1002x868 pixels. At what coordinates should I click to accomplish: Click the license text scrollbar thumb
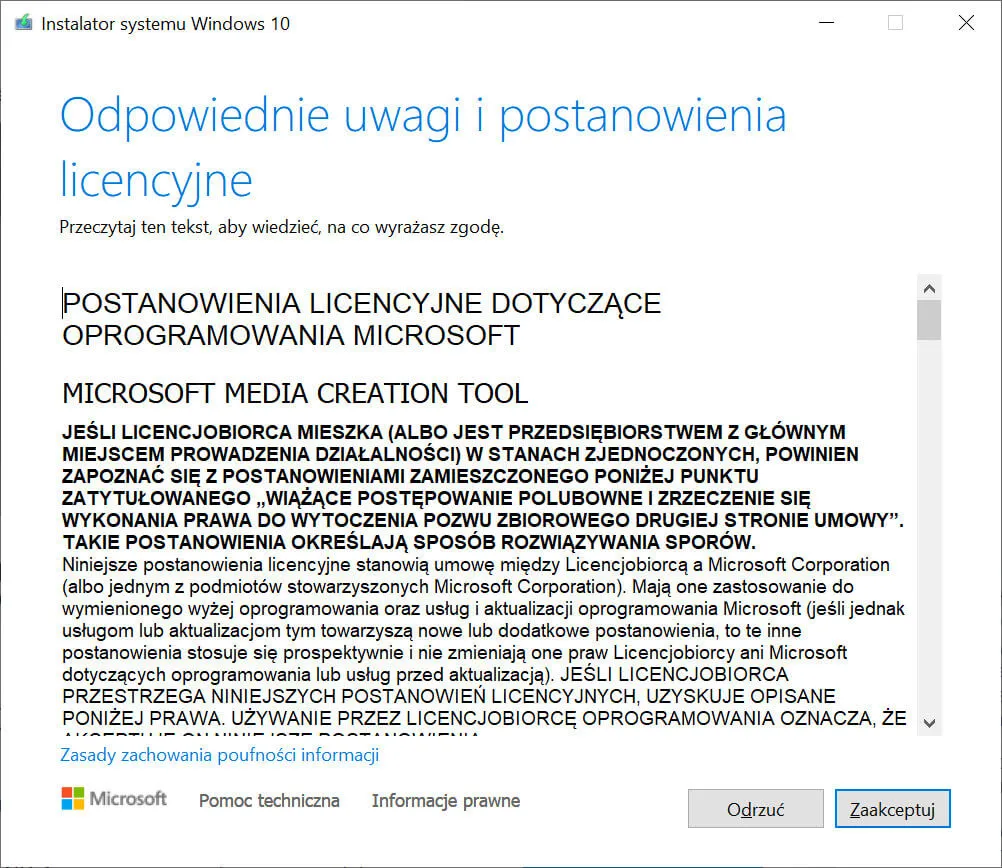tap(929, 320)
